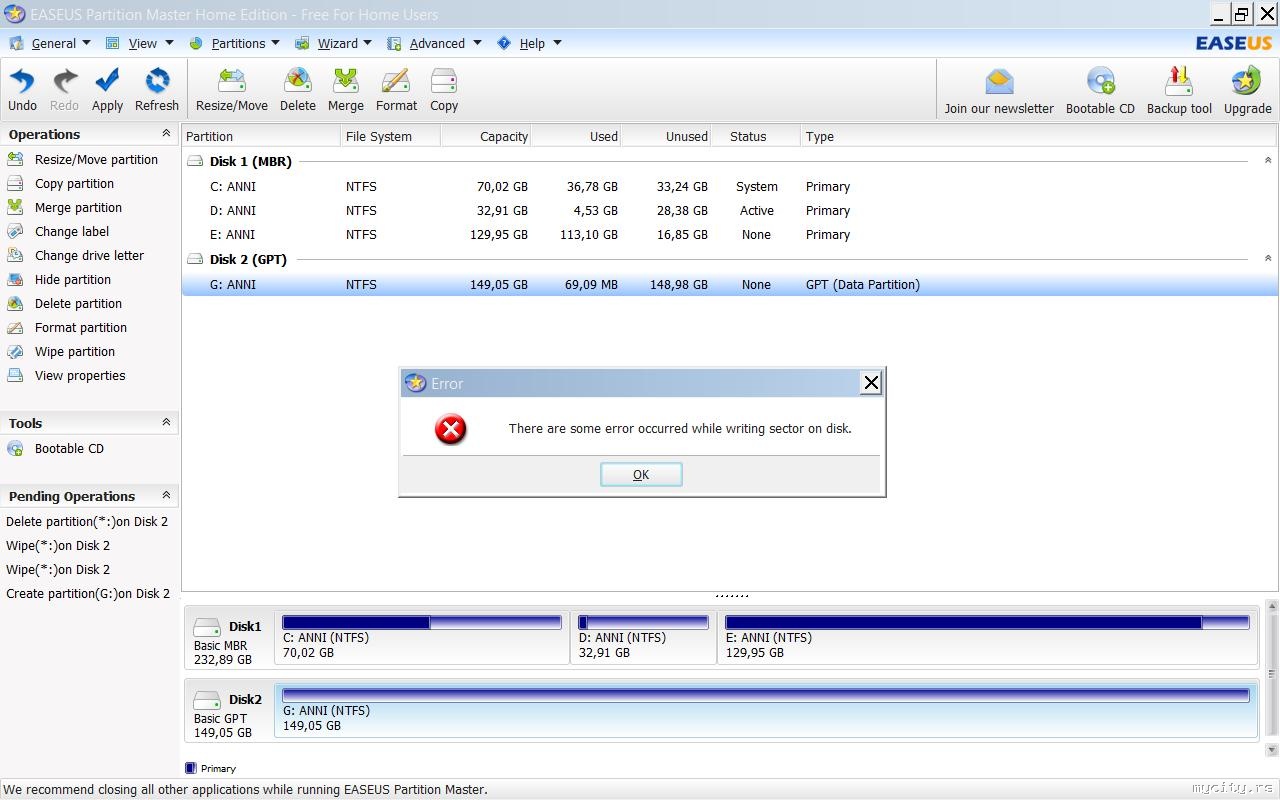1280x800 pixels.
Task: Open the Backup tool
Action: pos(1179,92)
